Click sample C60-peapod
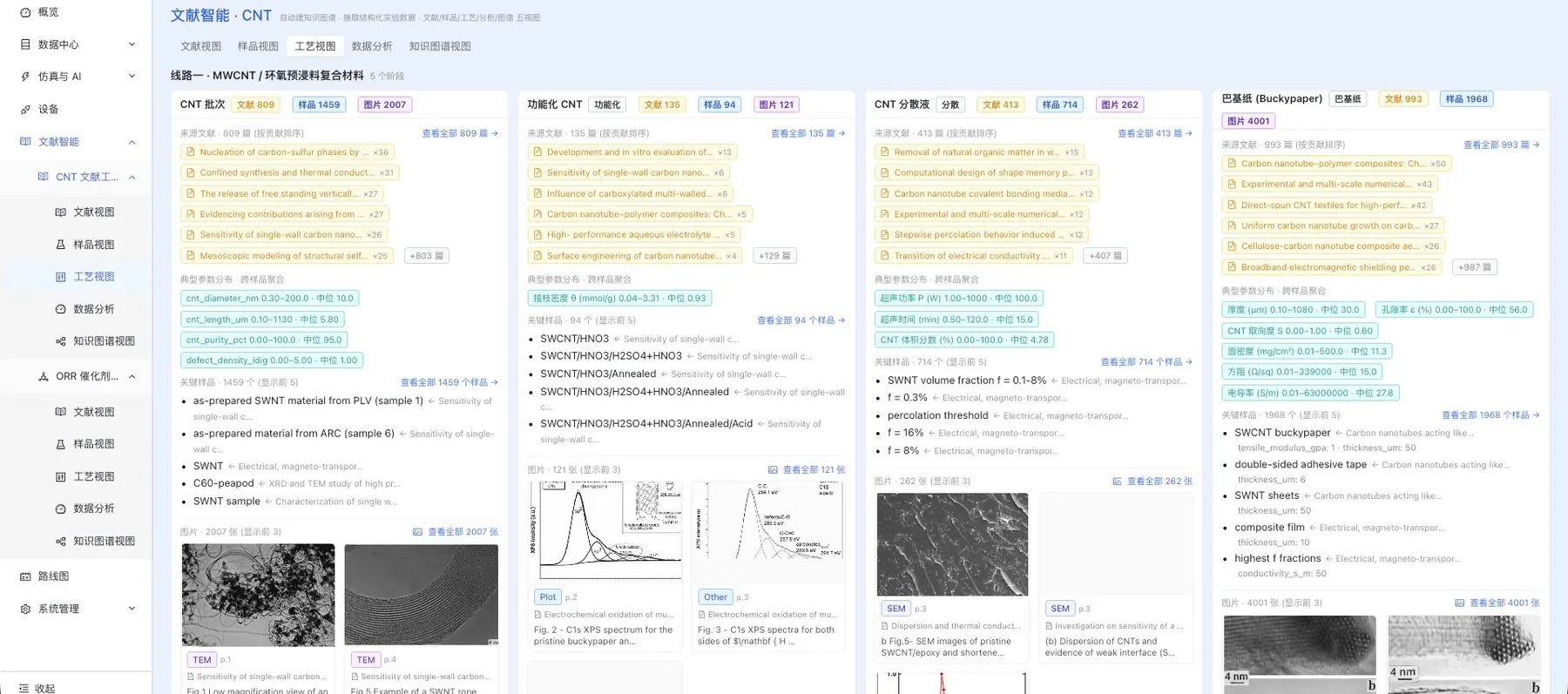This screenshot has height=694, width=1568. tap(224, 484)
